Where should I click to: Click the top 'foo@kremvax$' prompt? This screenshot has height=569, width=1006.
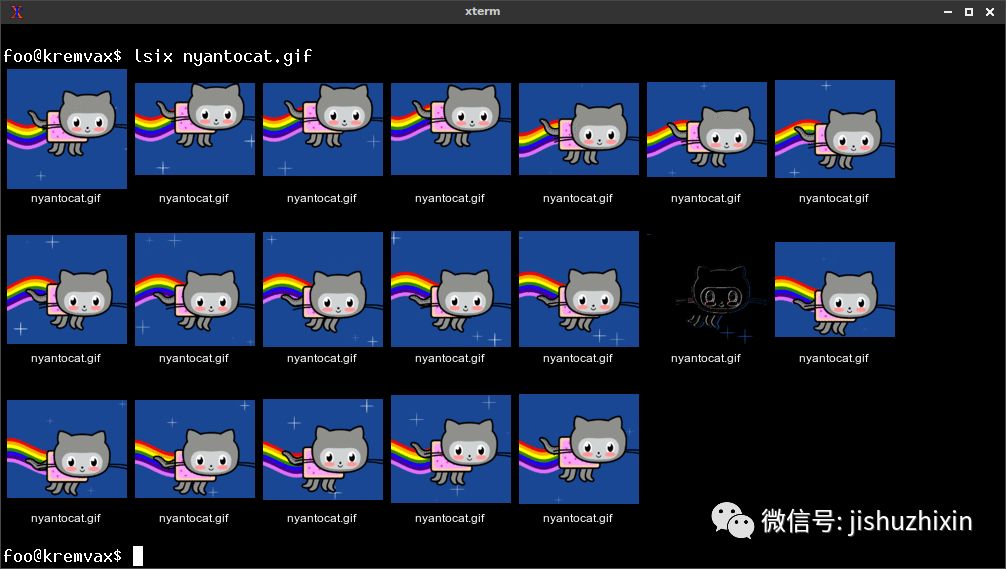(x=62, y=56)
